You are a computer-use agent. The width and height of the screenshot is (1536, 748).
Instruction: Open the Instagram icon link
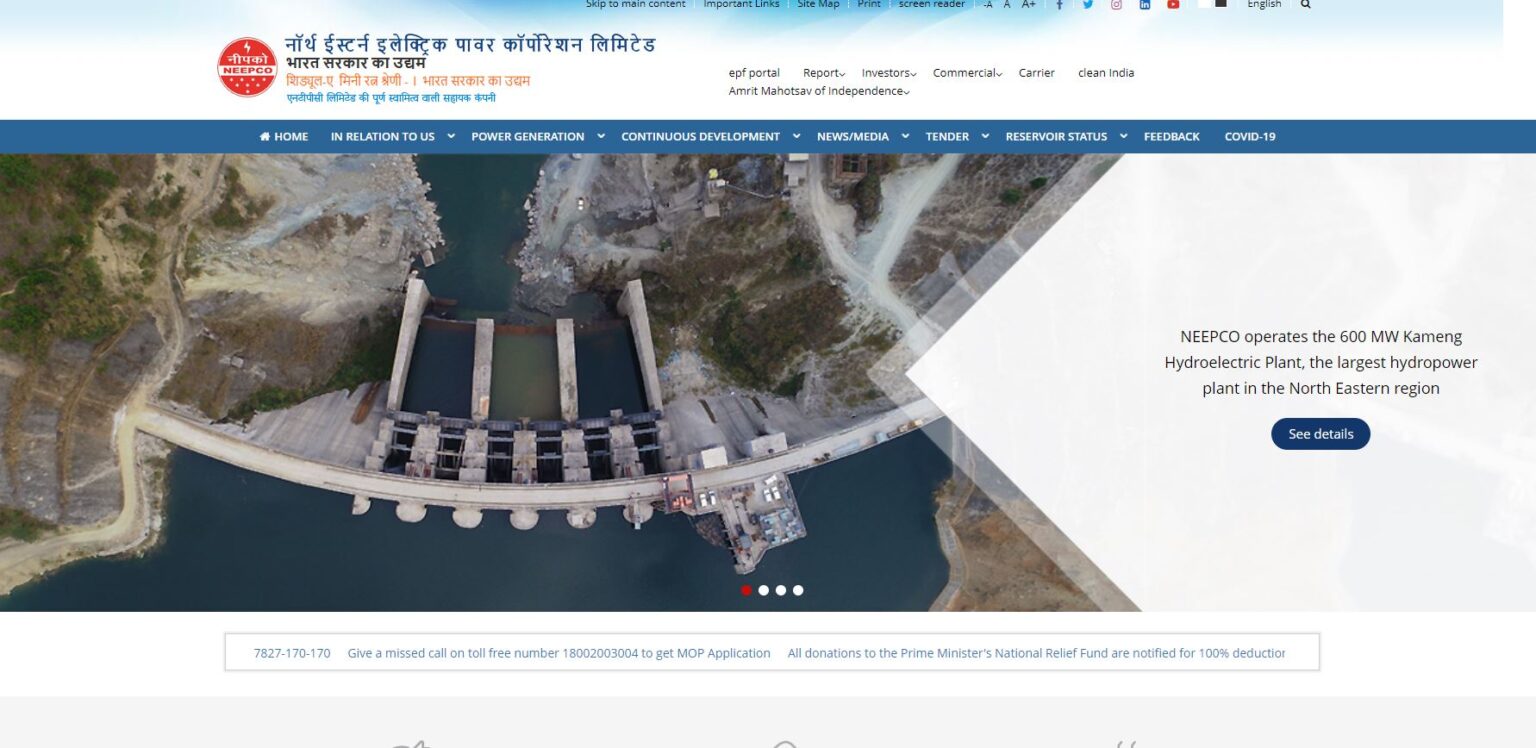tap(1116, 5)
